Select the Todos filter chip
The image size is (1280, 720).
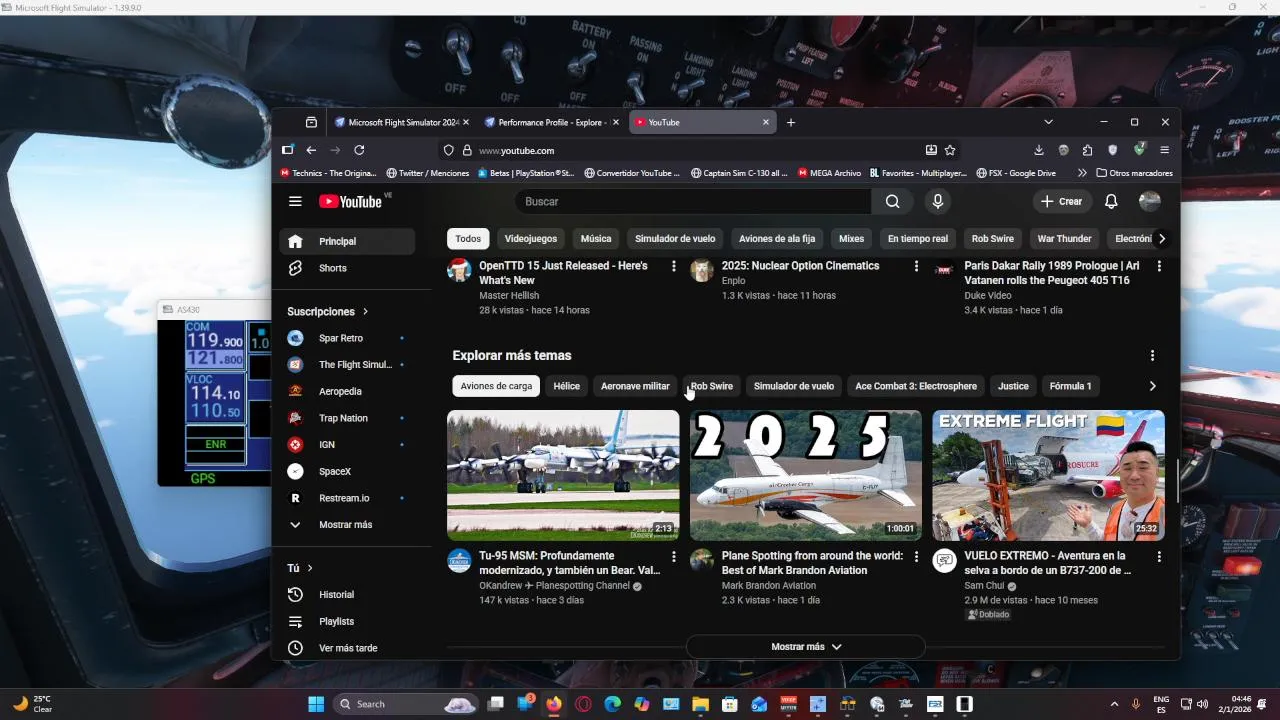click(468, 239)
